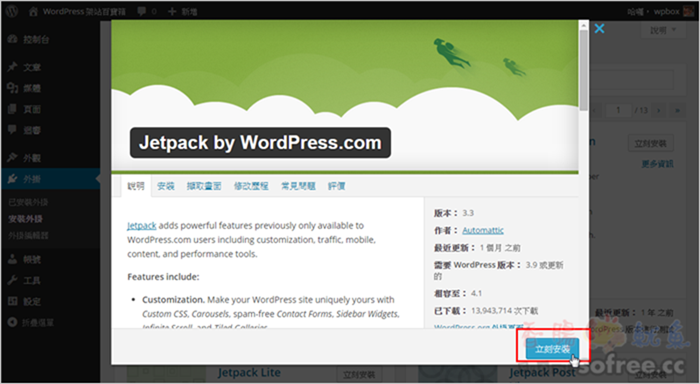Close the Jetpack plugin dialog with the X

[x=600, y=29]
